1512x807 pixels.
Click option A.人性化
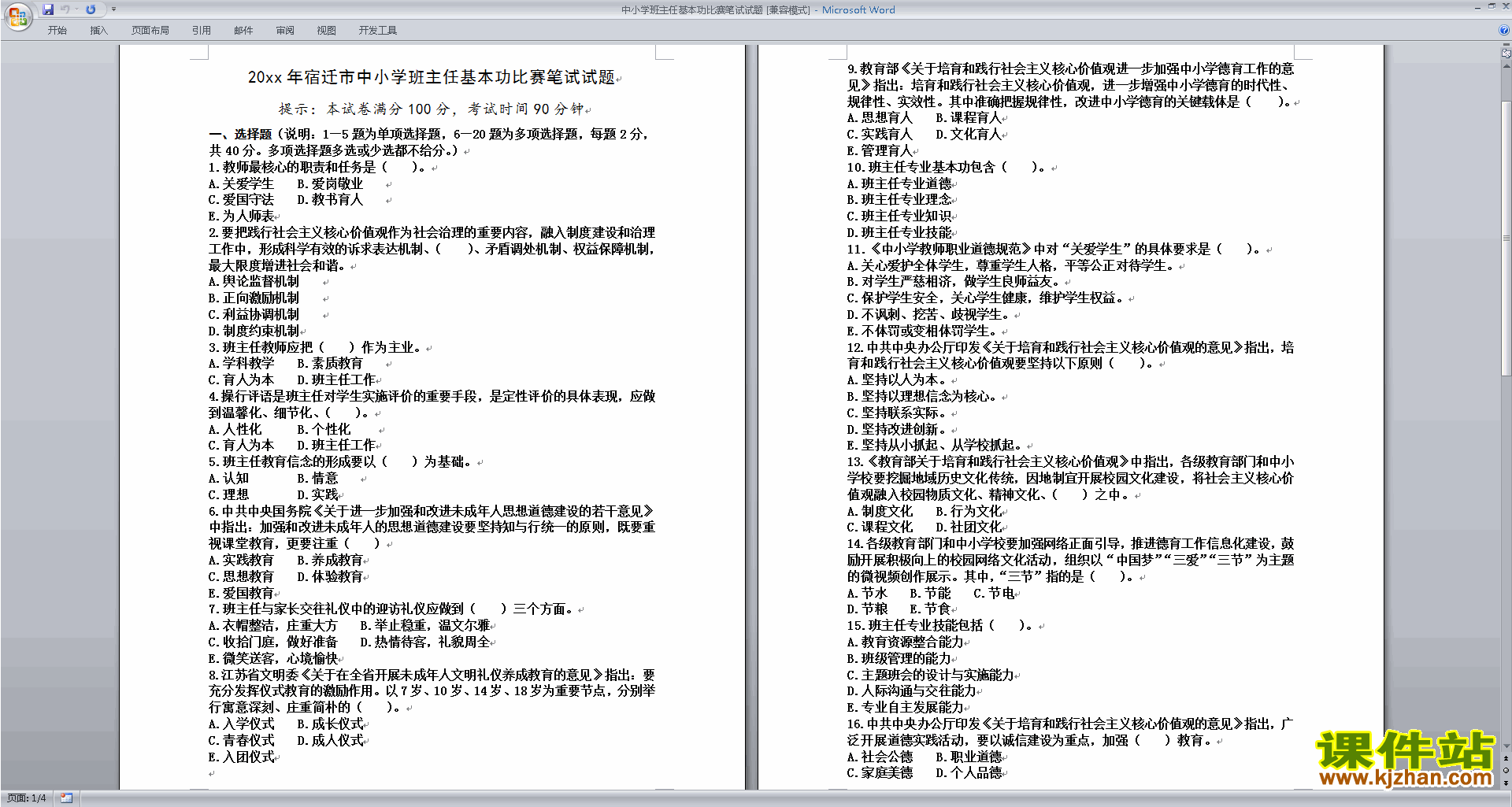coord(235,429)
